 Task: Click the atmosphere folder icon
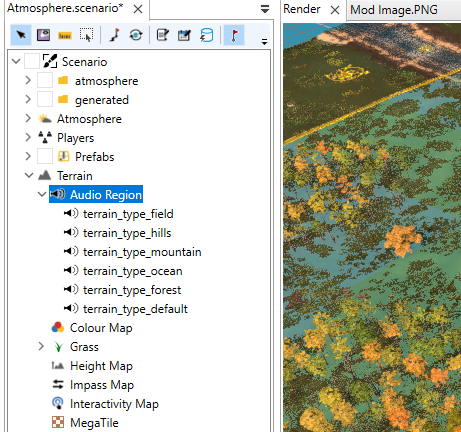point(63,81)
